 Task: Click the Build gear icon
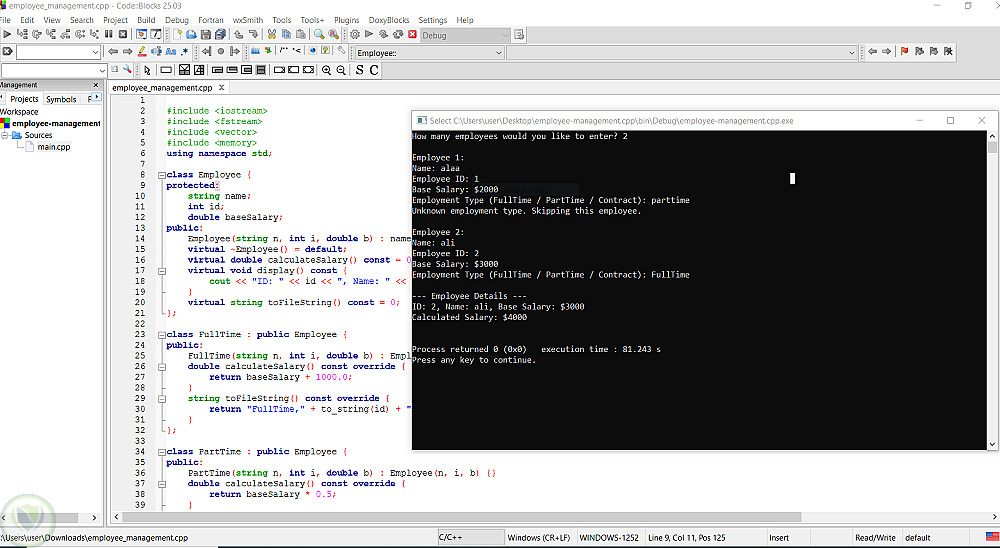point(355,35)
